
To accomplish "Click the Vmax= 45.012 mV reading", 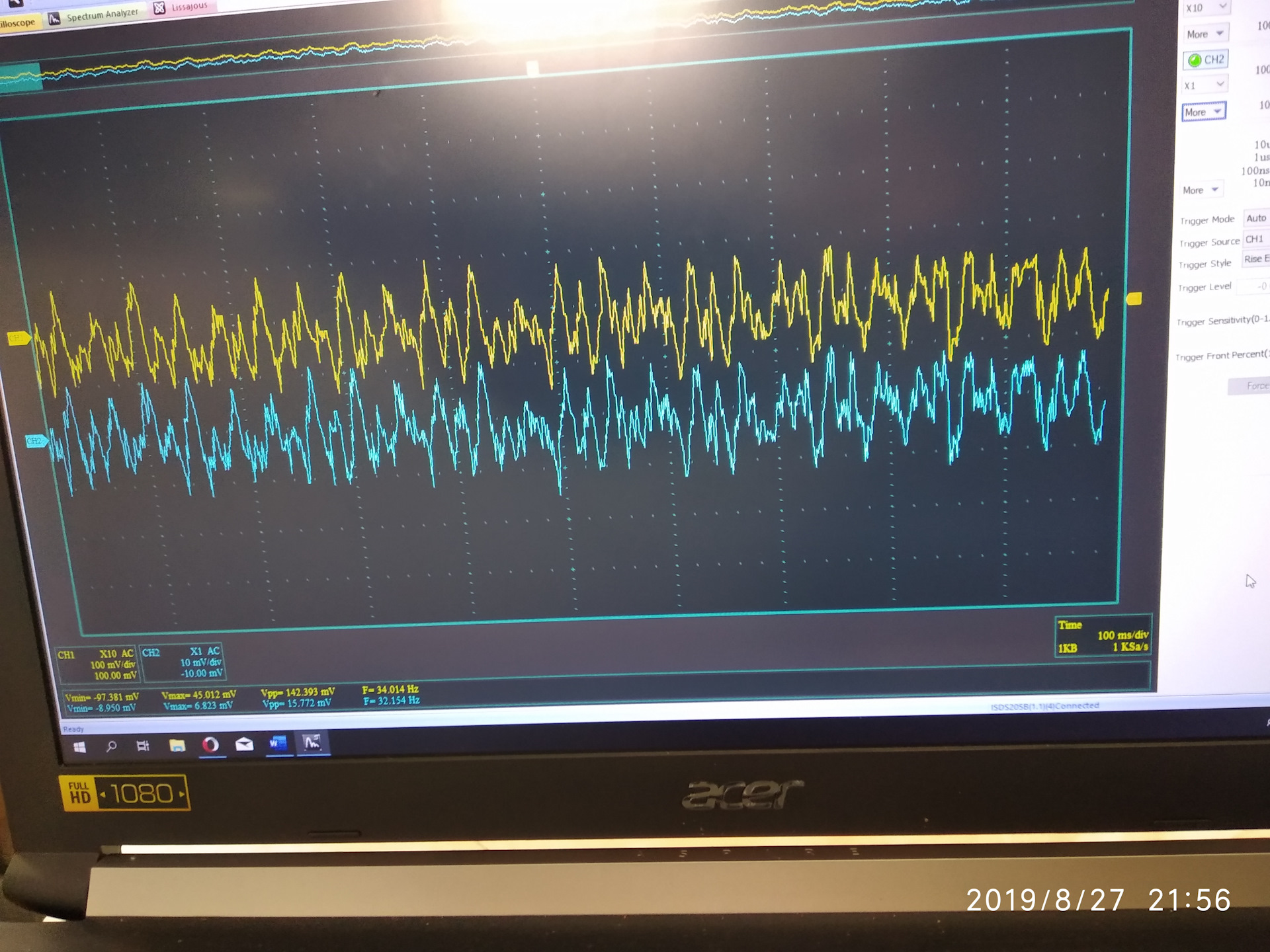I will [x=199, y=695].
